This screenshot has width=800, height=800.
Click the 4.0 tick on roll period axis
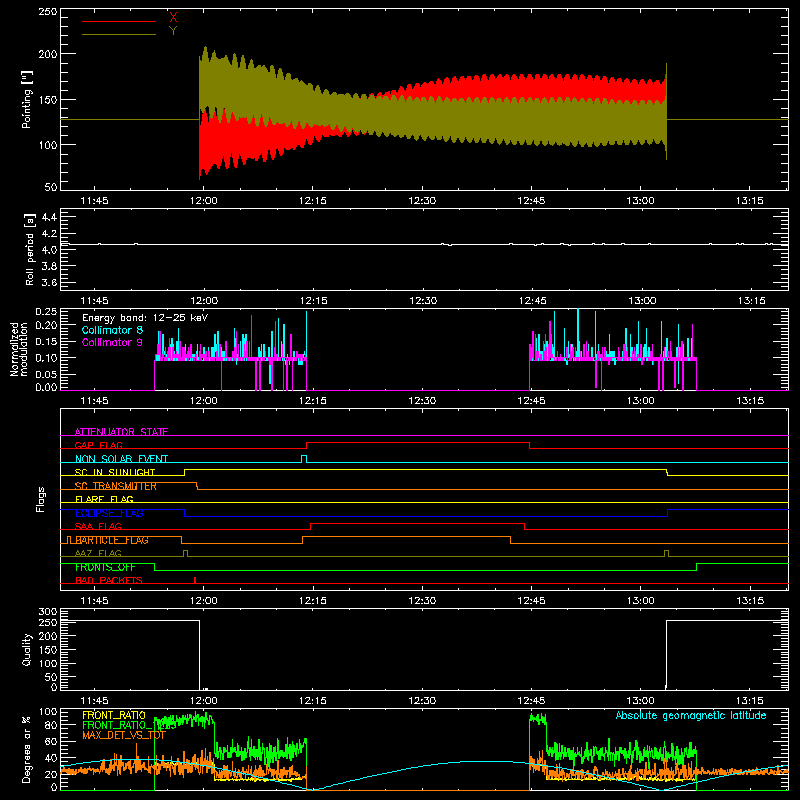[x=49, y=250]
